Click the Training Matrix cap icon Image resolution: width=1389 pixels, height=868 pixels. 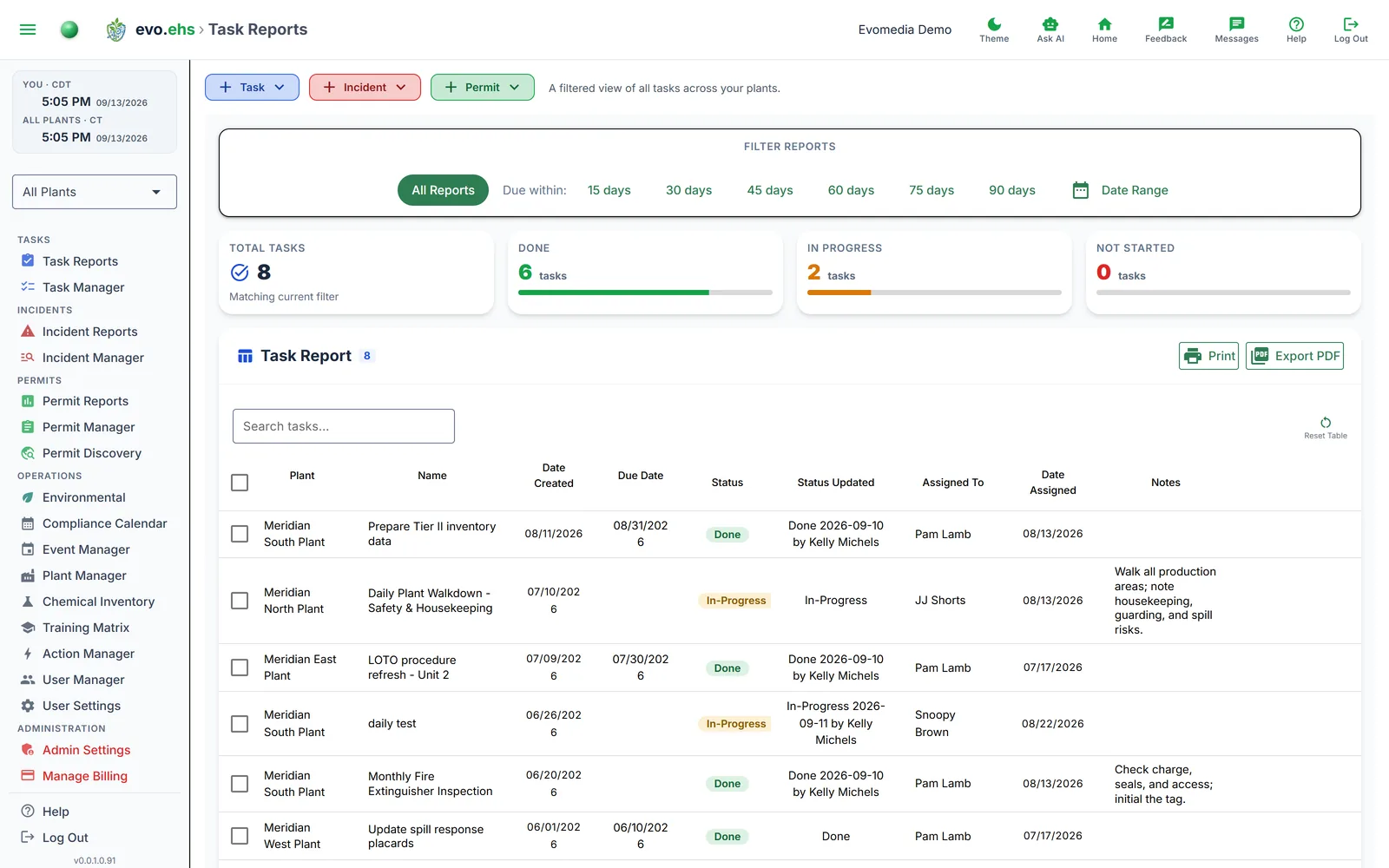point(28,628)
